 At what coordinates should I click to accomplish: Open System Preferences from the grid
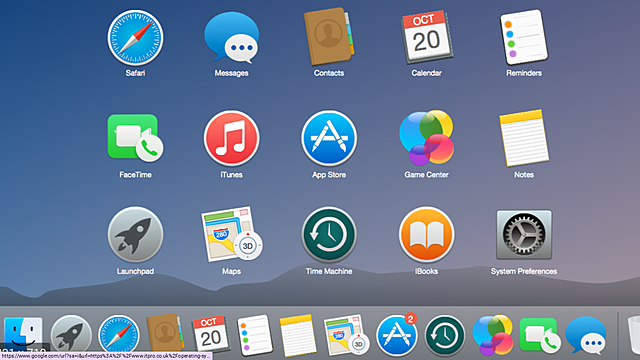524,235
